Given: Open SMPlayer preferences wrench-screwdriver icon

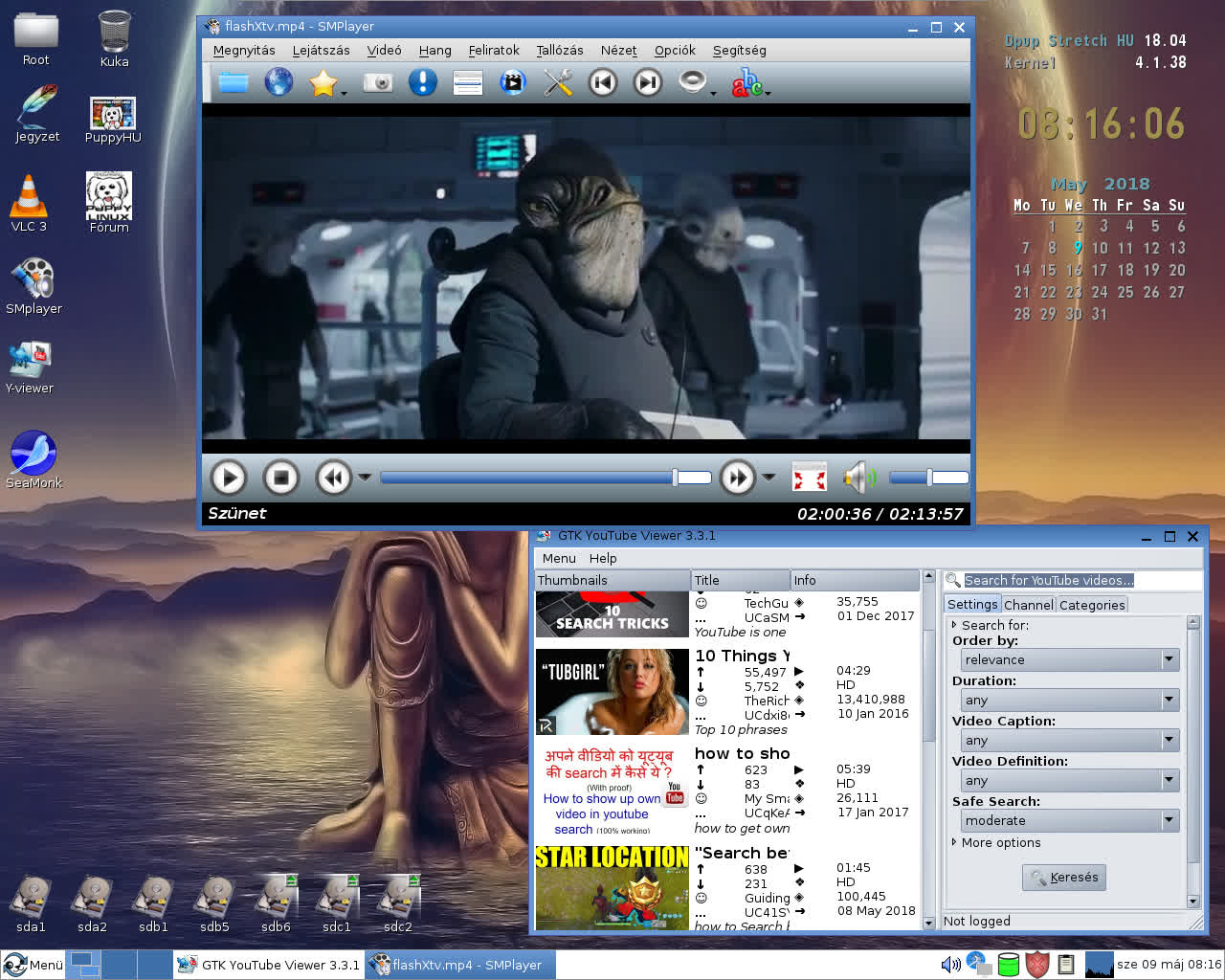Looking at the screenshot, I should [x=558, y=82].
